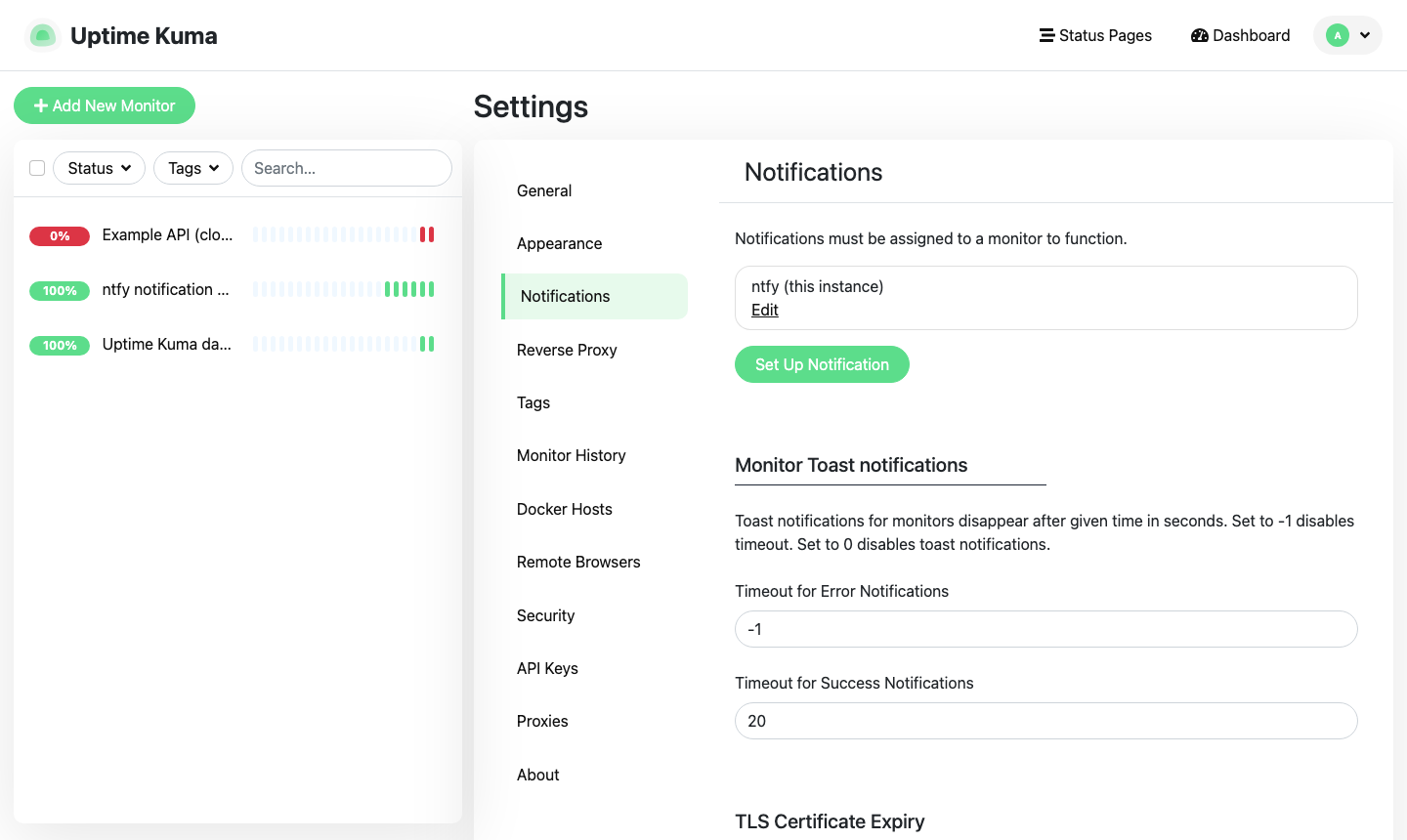1407x840 pixels.
Task: Click 100% badge of Uptime Kuma da... monitor
Action: (60, 345)
